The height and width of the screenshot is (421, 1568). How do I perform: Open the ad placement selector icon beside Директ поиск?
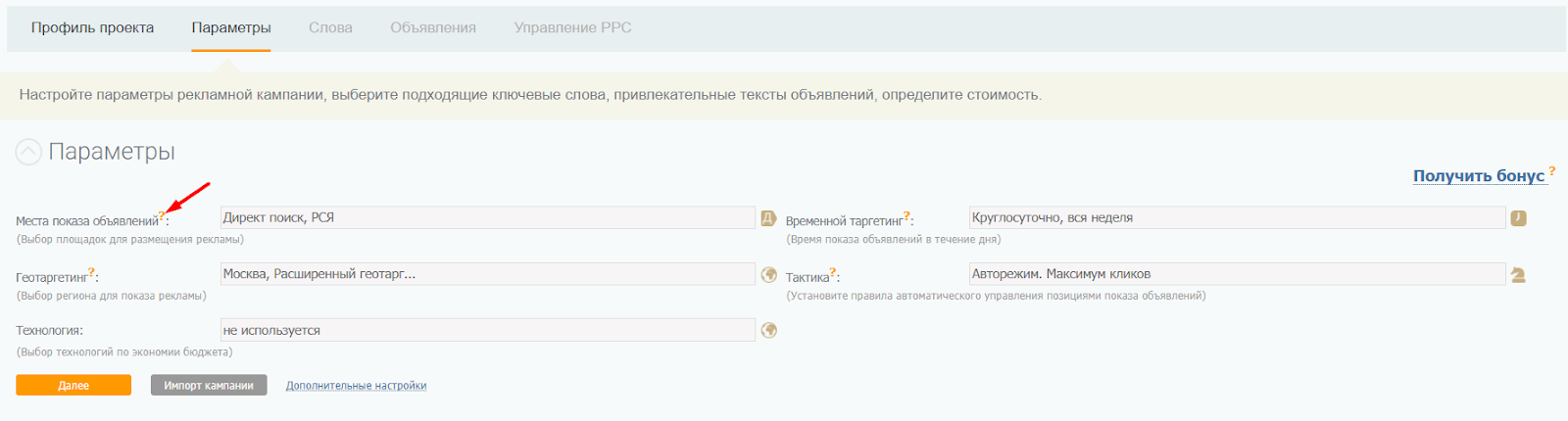point(769,218)
